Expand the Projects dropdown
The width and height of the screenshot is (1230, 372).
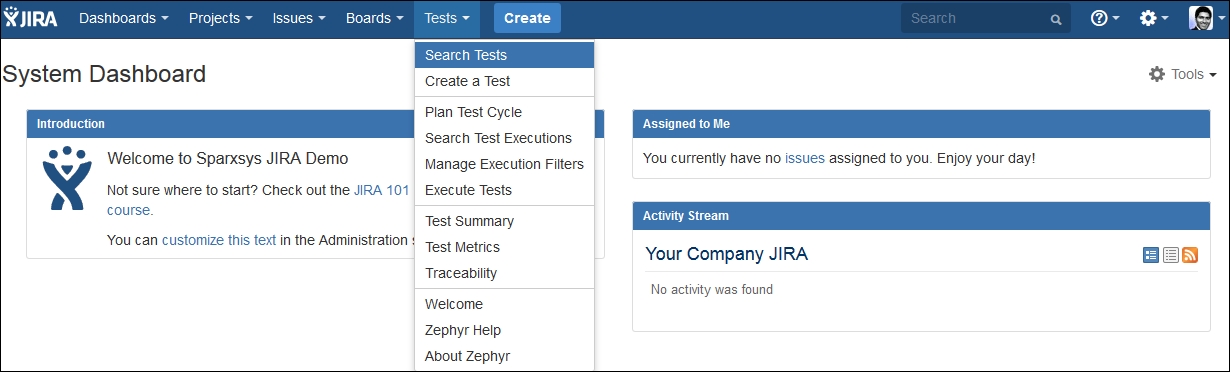pos(220,18)
